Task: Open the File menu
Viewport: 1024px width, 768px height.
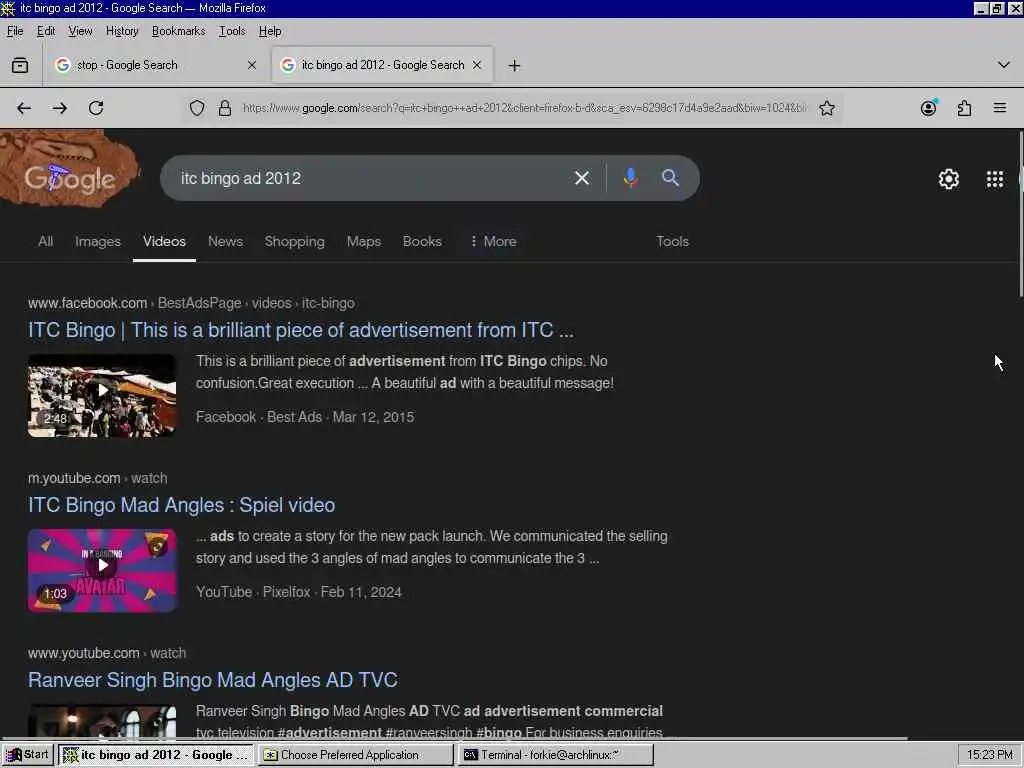Action: click(x=15, y=31)
